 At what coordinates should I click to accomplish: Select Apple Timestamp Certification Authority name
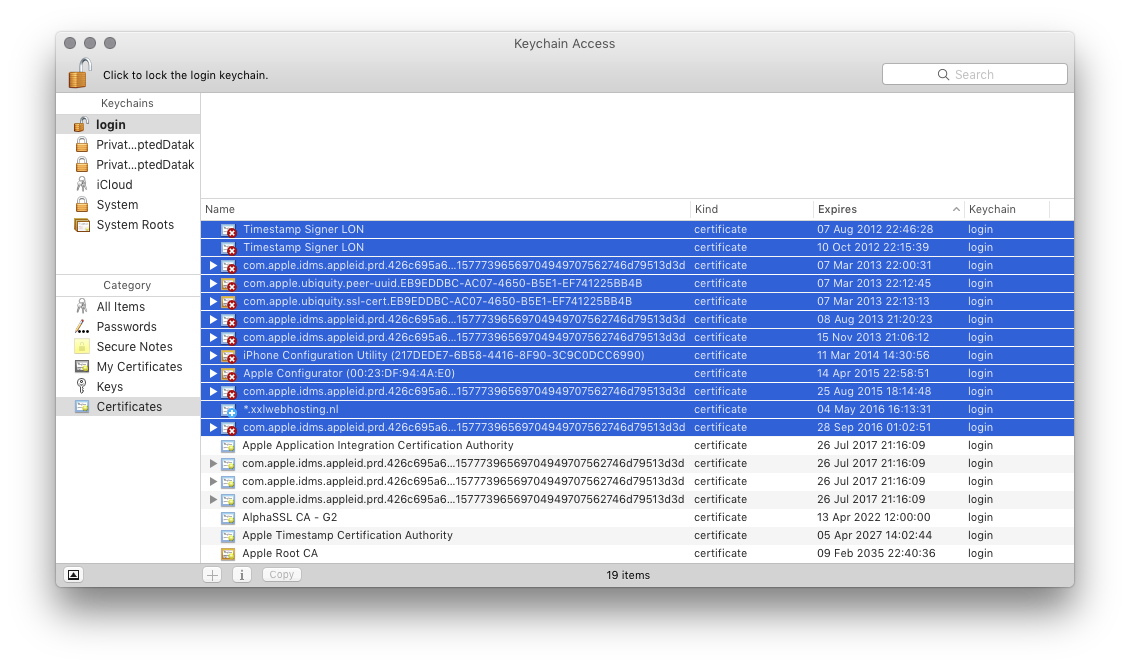tap(347, 535)
